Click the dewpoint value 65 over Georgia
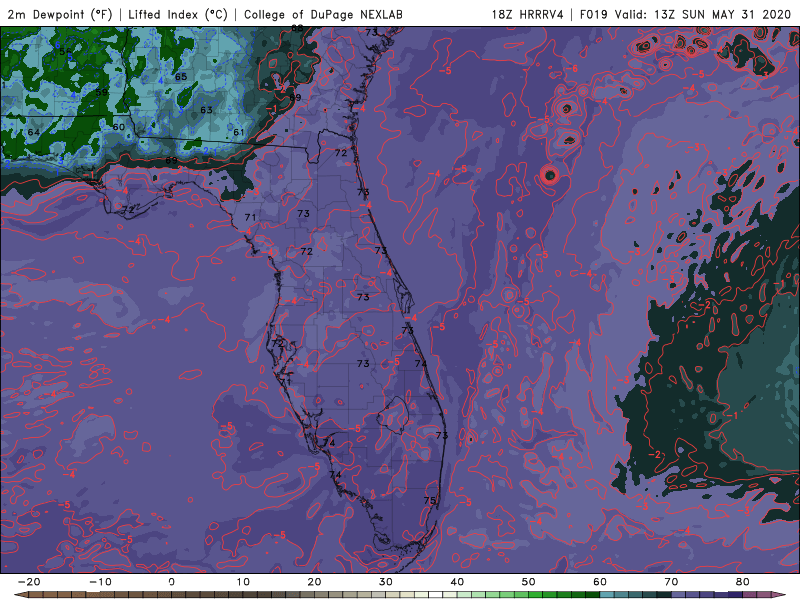This screenshot has width=800, height=600. [181, 77]
